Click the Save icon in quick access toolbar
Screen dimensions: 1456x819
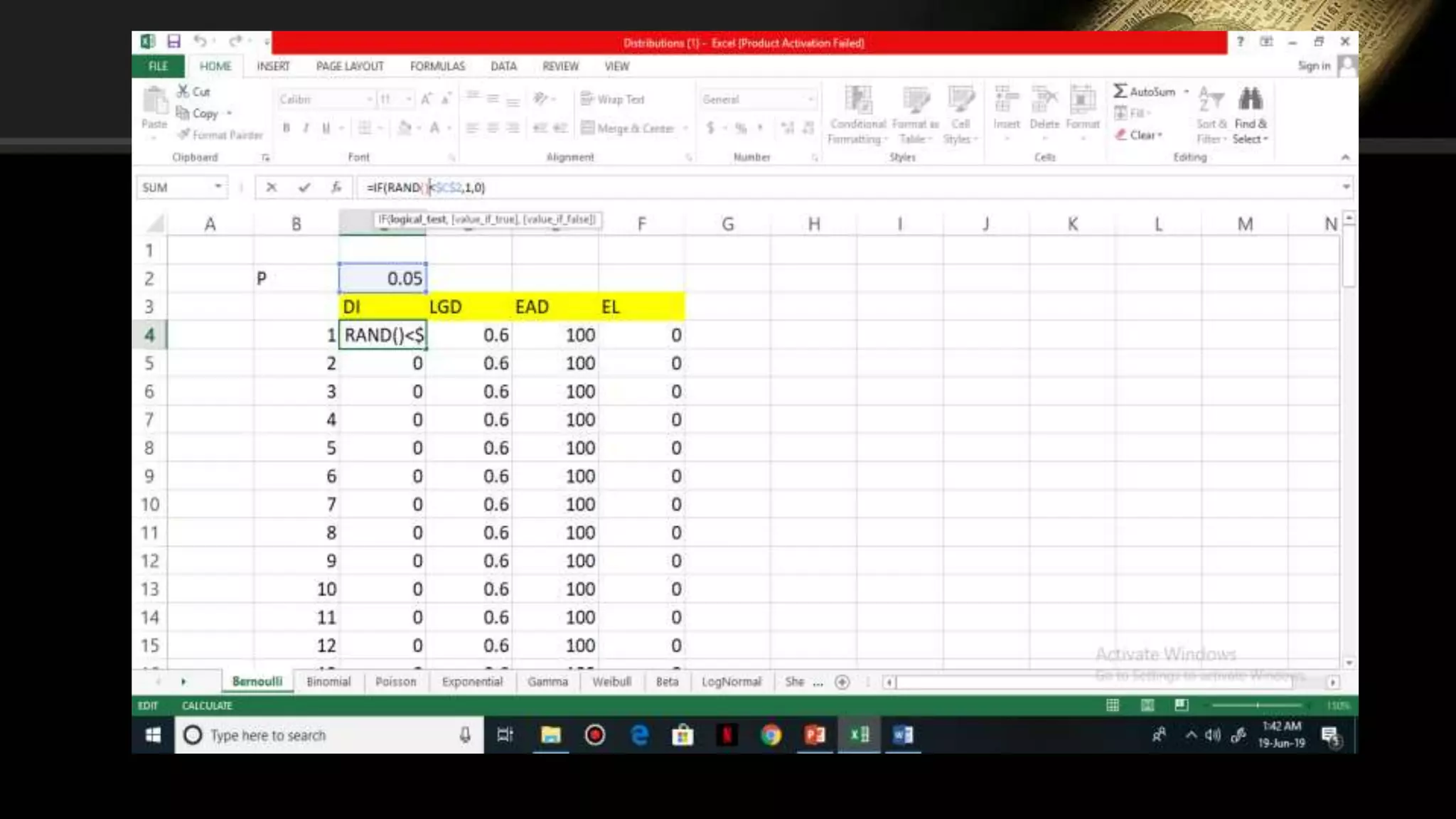[173, 41]
